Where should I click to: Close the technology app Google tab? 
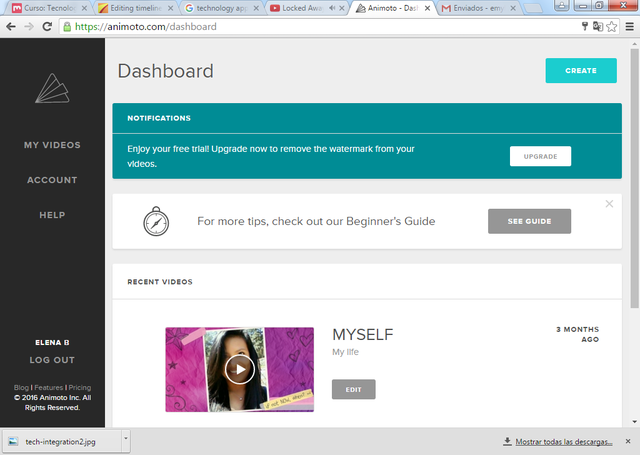(256, 8)
